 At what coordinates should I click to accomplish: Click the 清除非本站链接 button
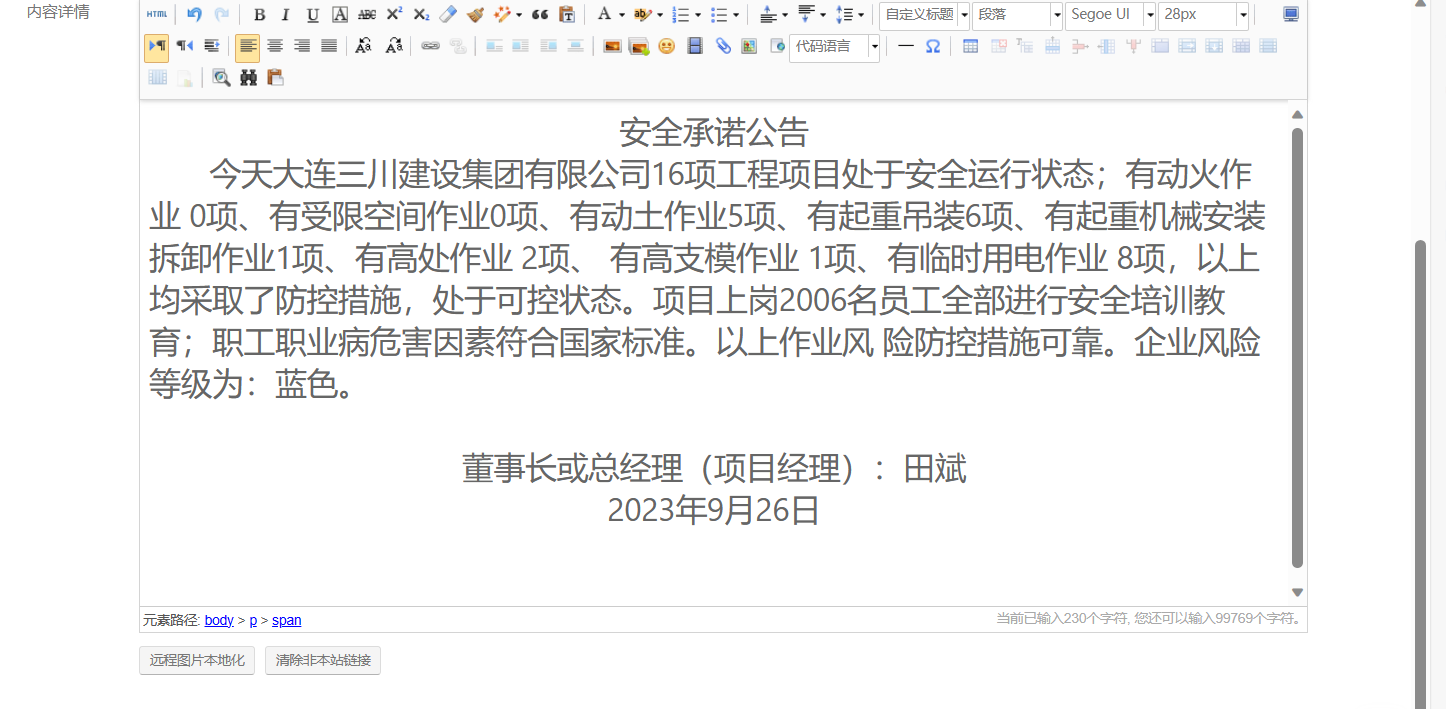click(x=323, y=661)
